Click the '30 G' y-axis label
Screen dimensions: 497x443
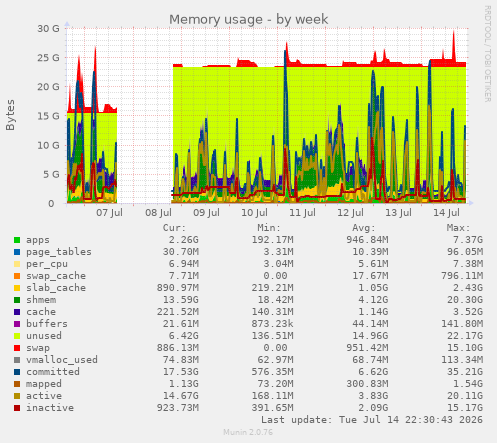pyautogui.click(x=48, y=29)
